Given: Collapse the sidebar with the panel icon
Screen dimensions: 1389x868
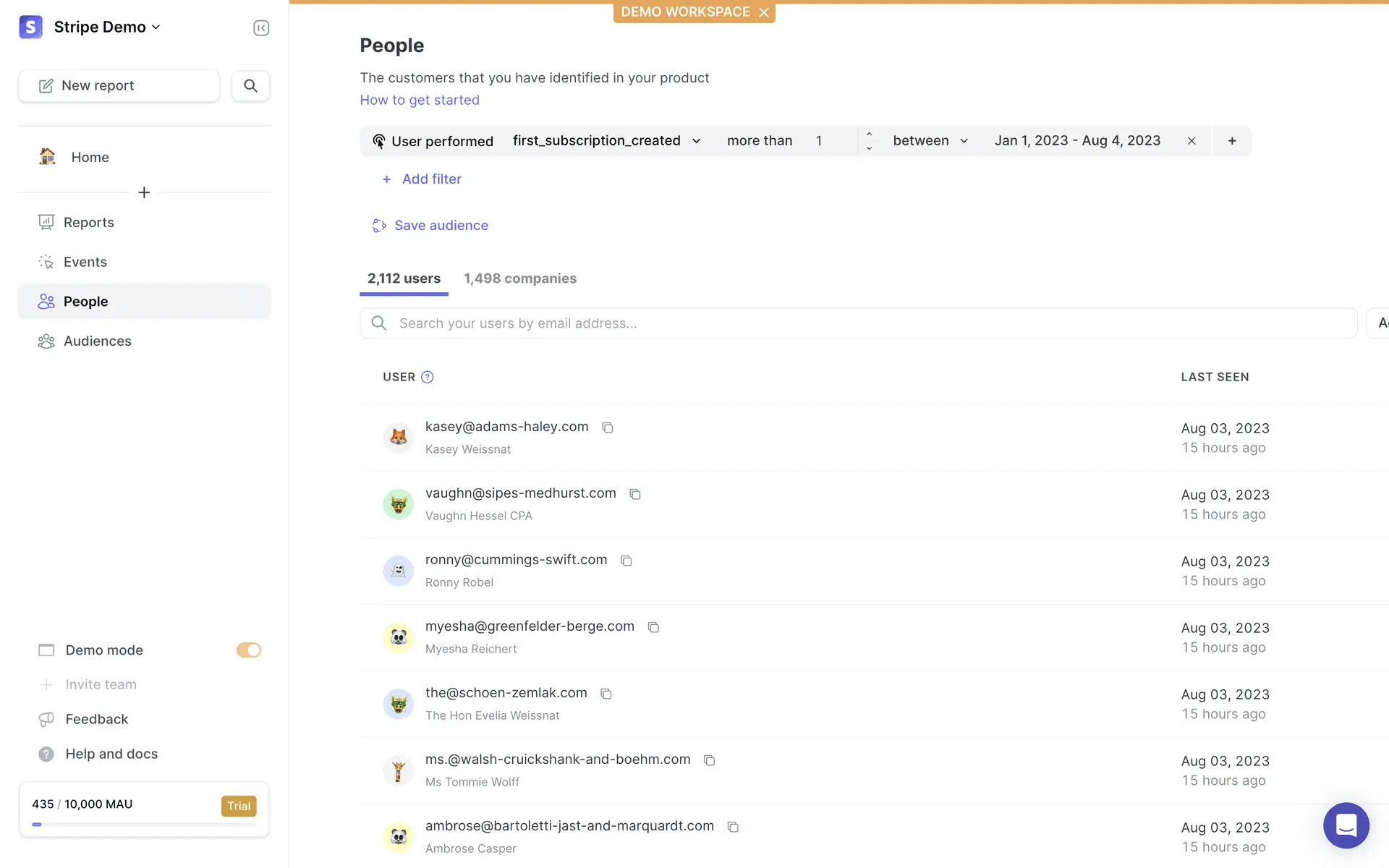Looking at the screenshot, I should 261,27.
